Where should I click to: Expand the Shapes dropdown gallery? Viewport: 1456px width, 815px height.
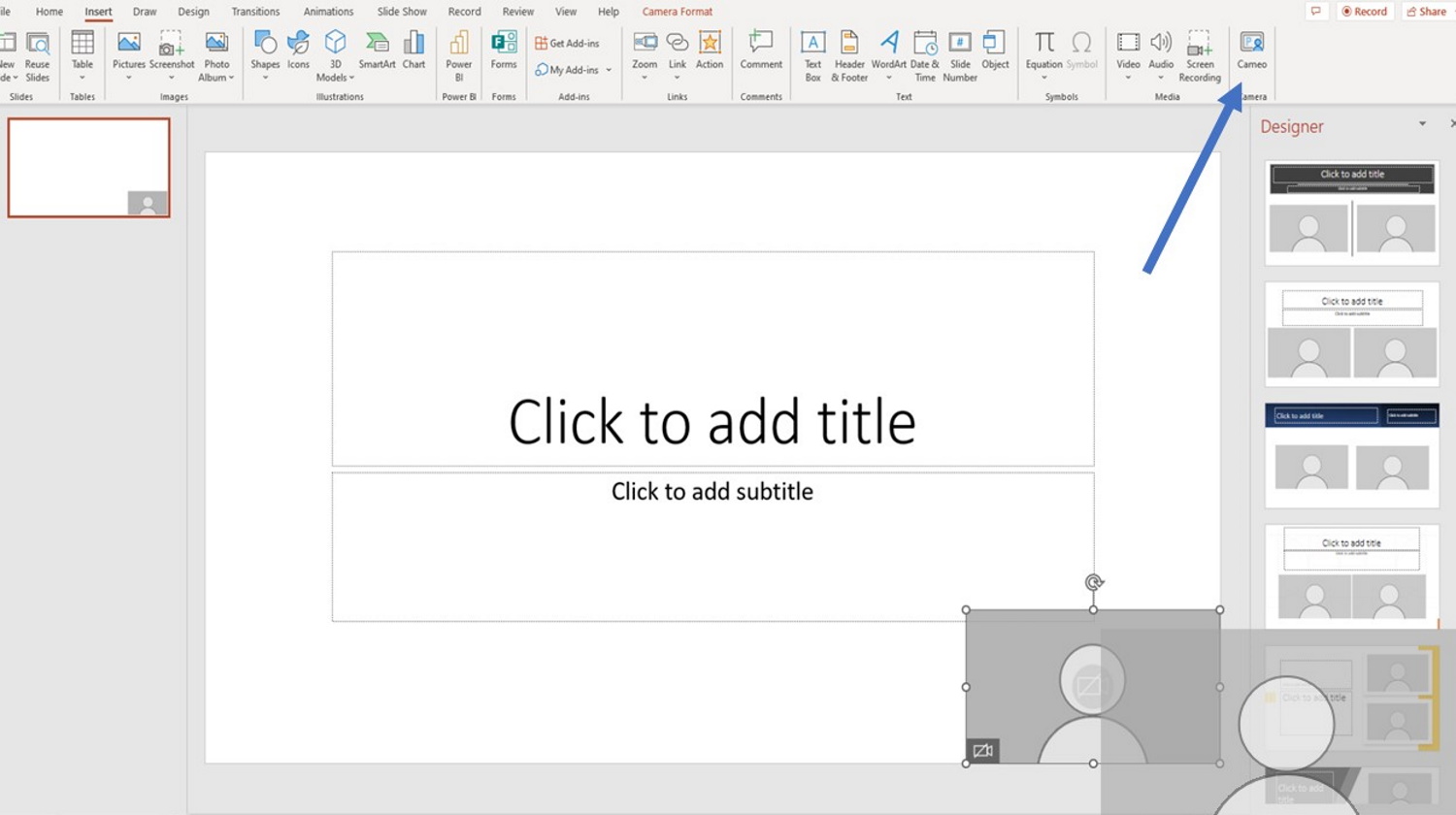(x=265, y=78)
